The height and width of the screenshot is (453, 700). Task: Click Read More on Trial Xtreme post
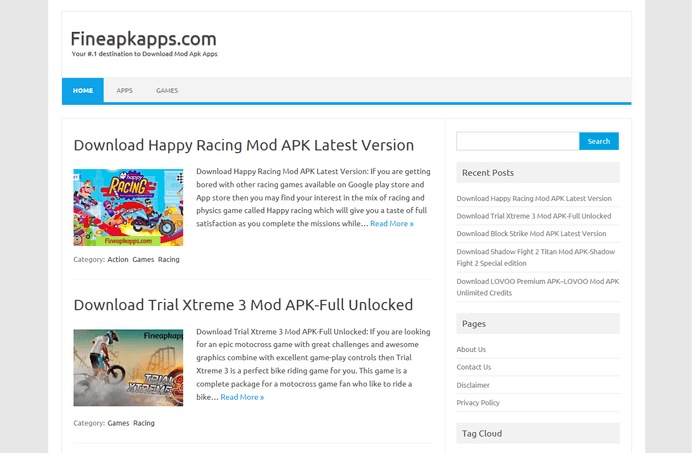tap(242, 397)
